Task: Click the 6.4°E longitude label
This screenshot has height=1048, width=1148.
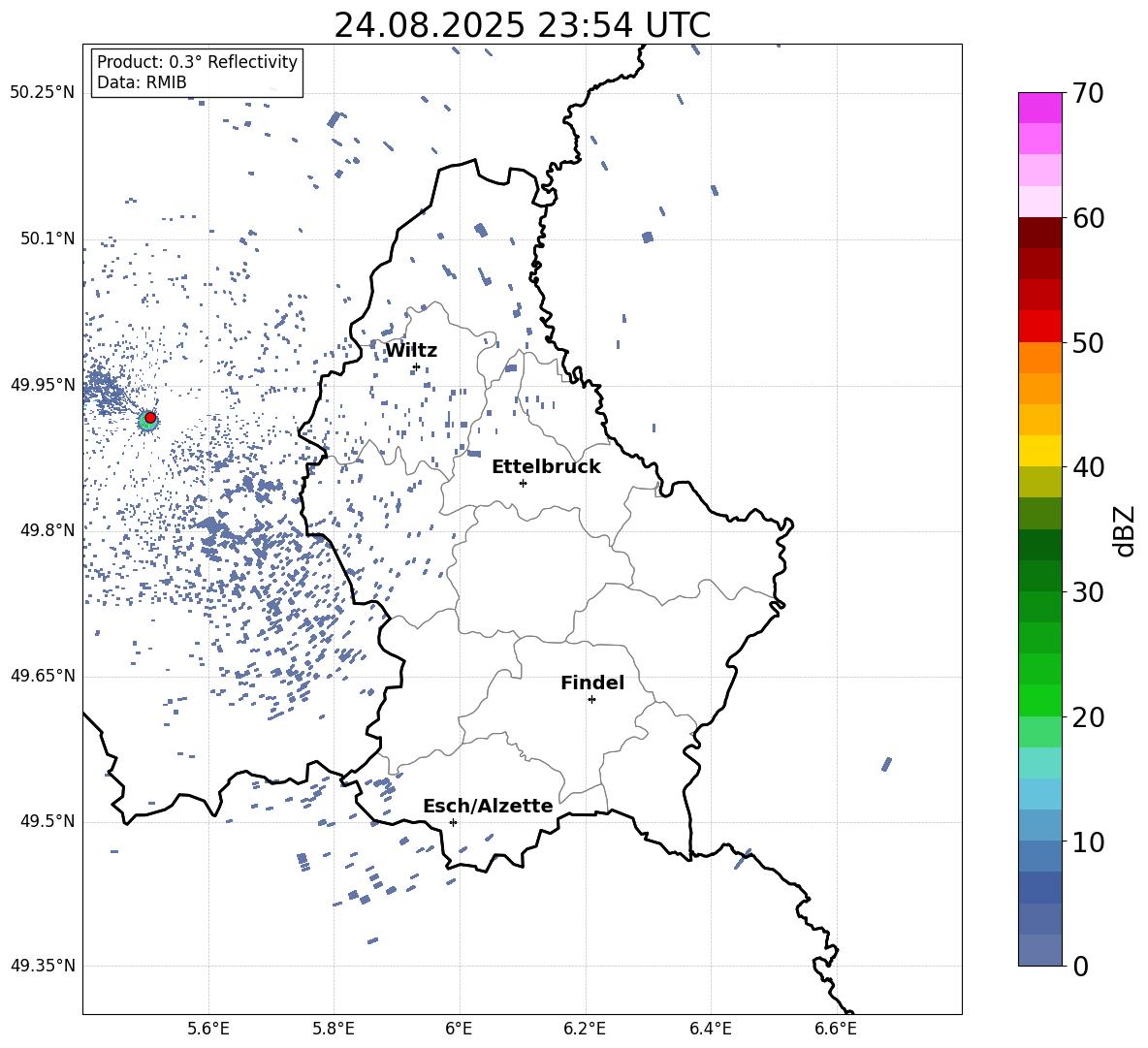Action: click(x=710, y=1029)
